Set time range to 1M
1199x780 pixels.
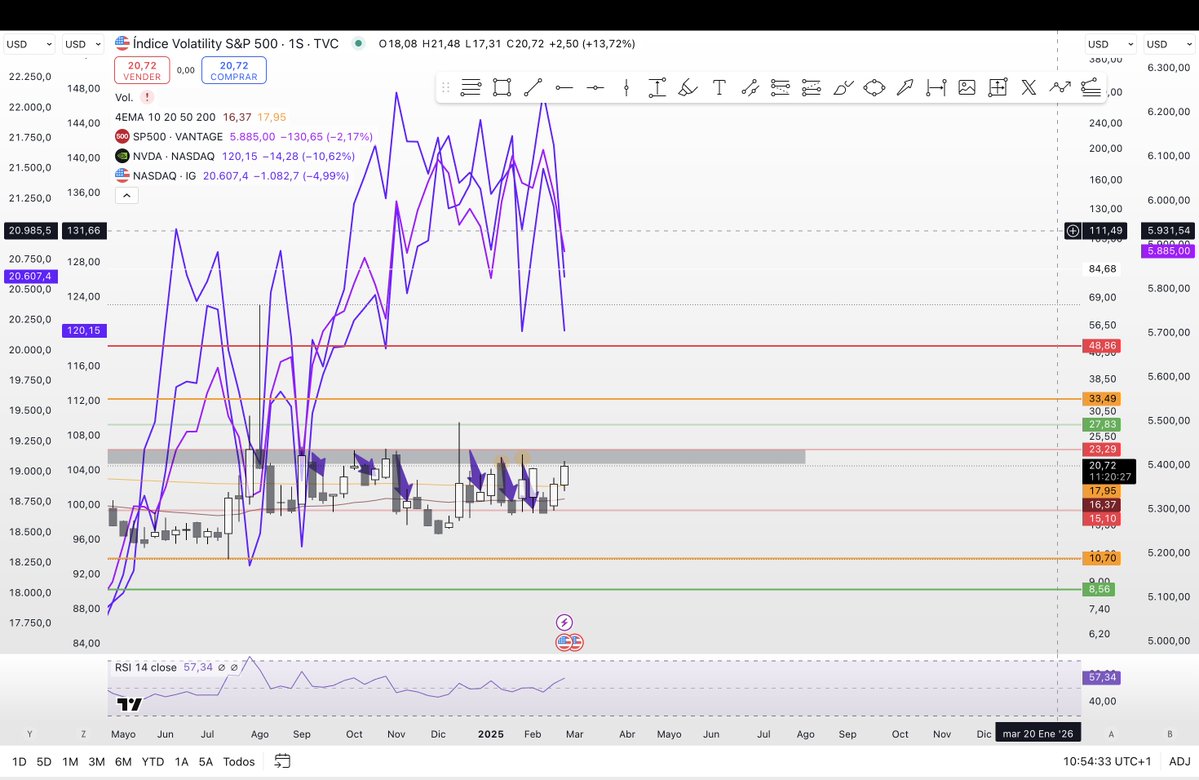click(70, 762)
